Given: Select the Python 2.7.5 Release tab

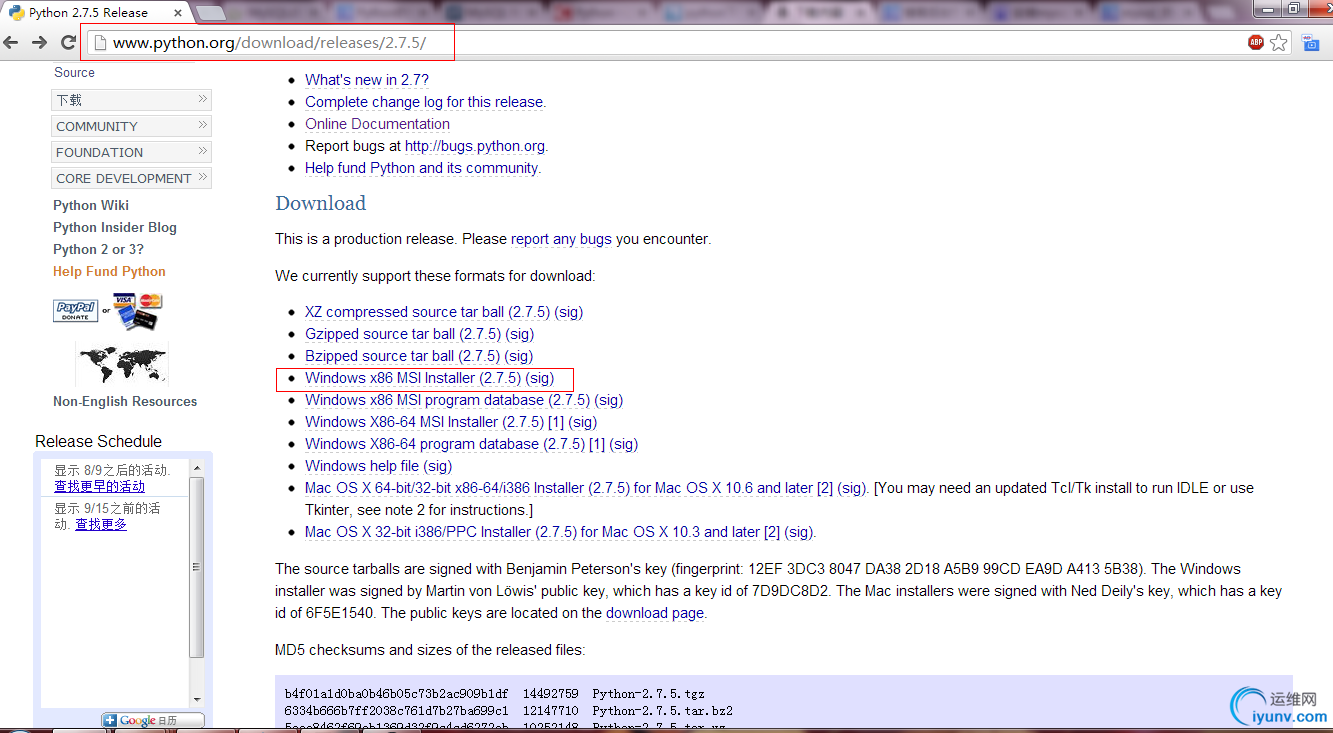Looking at the screenshot, I should [x=90, y=12].
